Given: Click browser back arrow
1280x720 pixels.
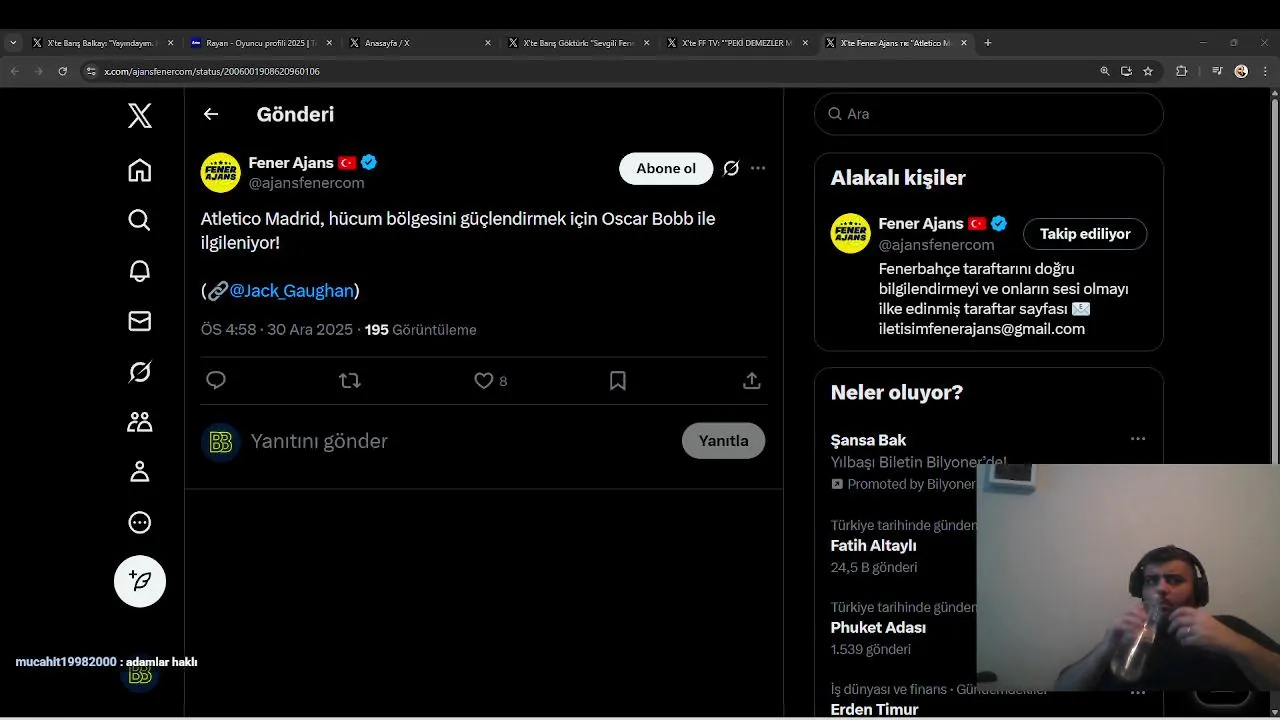Looking at the screenshot, I should 14,71.
